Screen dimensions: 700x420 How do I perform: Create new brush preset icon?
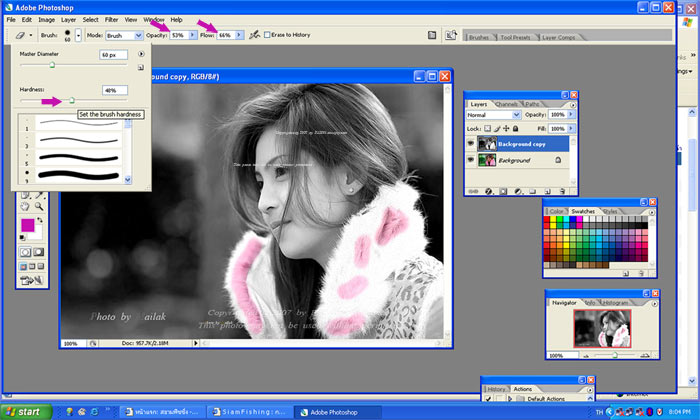click(x=141, y=68)
